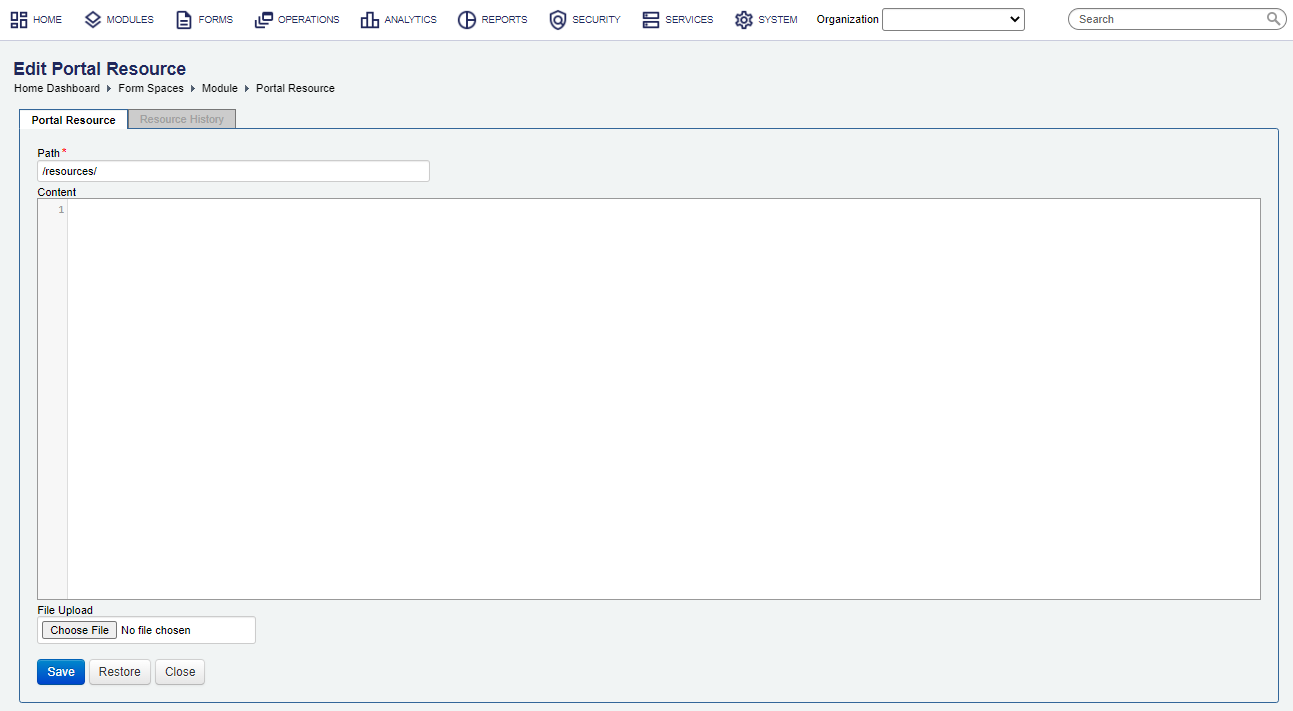Screen dimensions: 1293x711
Task: Click the Analytics bar chart icon
Action: click(x=370, y=20)
